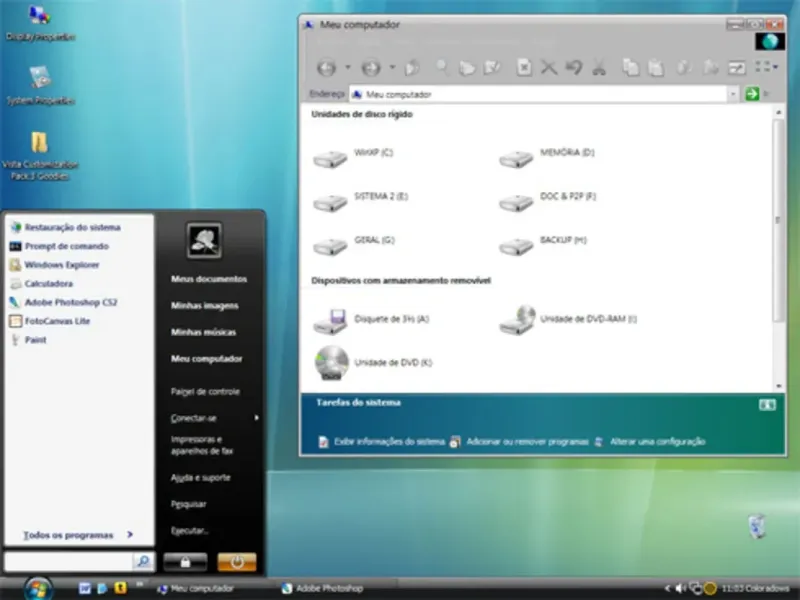The width and height of the screenshot is (800, 600).
Task: Click the Start menu search field
Action: [68, 561]
